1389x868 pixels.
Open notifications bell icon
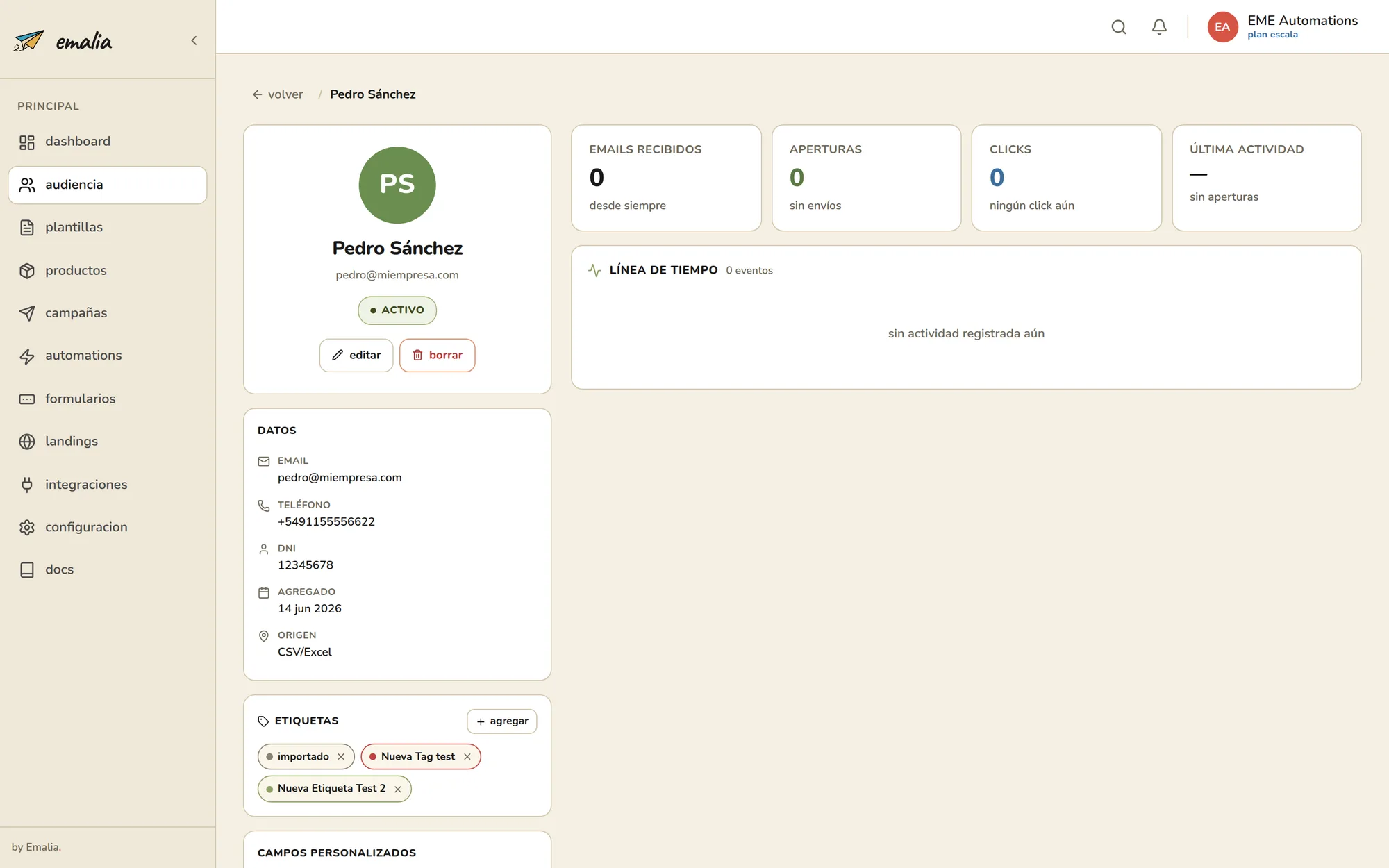pyautogui.click(x=1159, y=27)
